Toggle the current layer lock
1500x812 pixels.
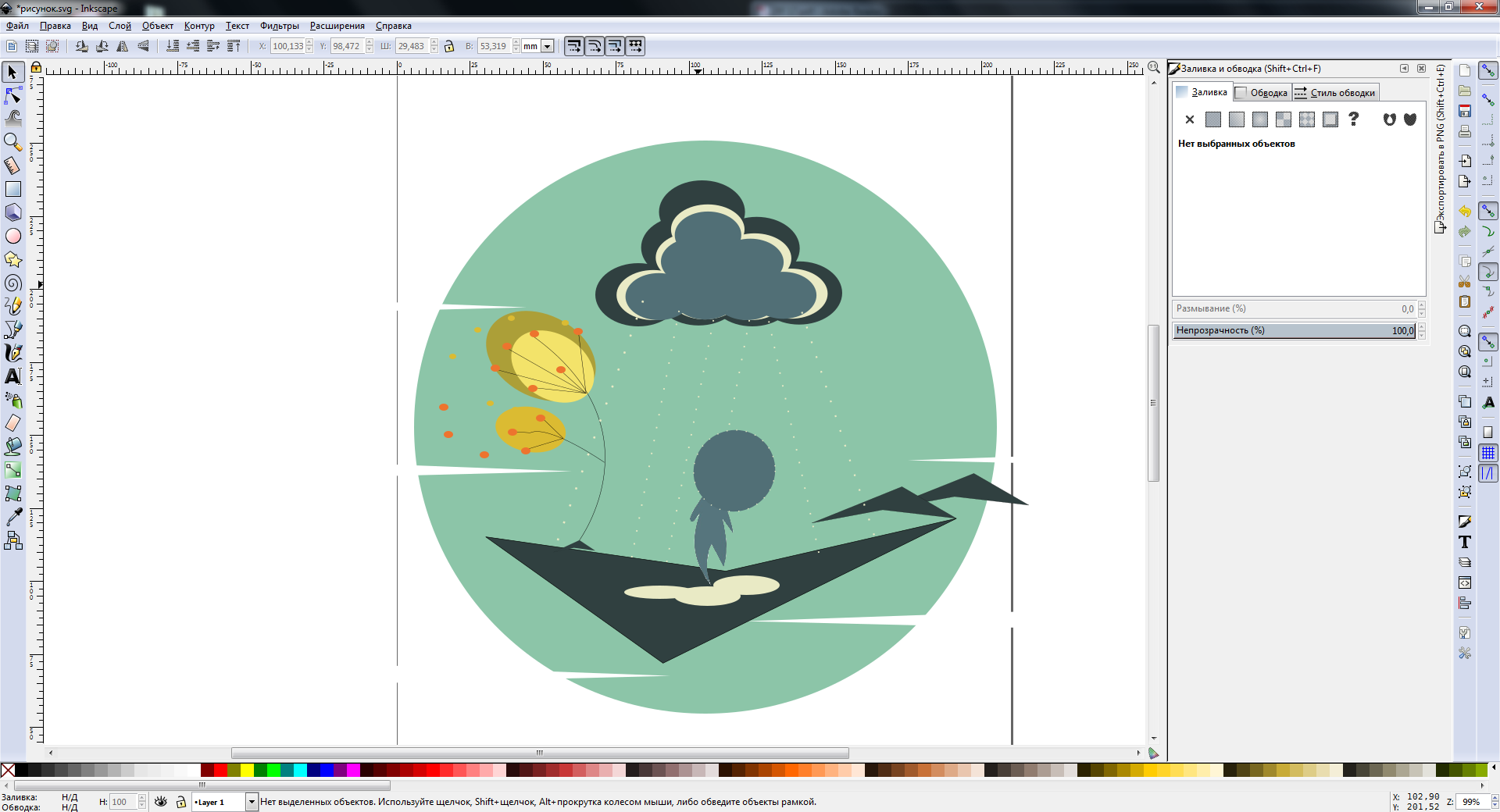[x=180, y=802]
